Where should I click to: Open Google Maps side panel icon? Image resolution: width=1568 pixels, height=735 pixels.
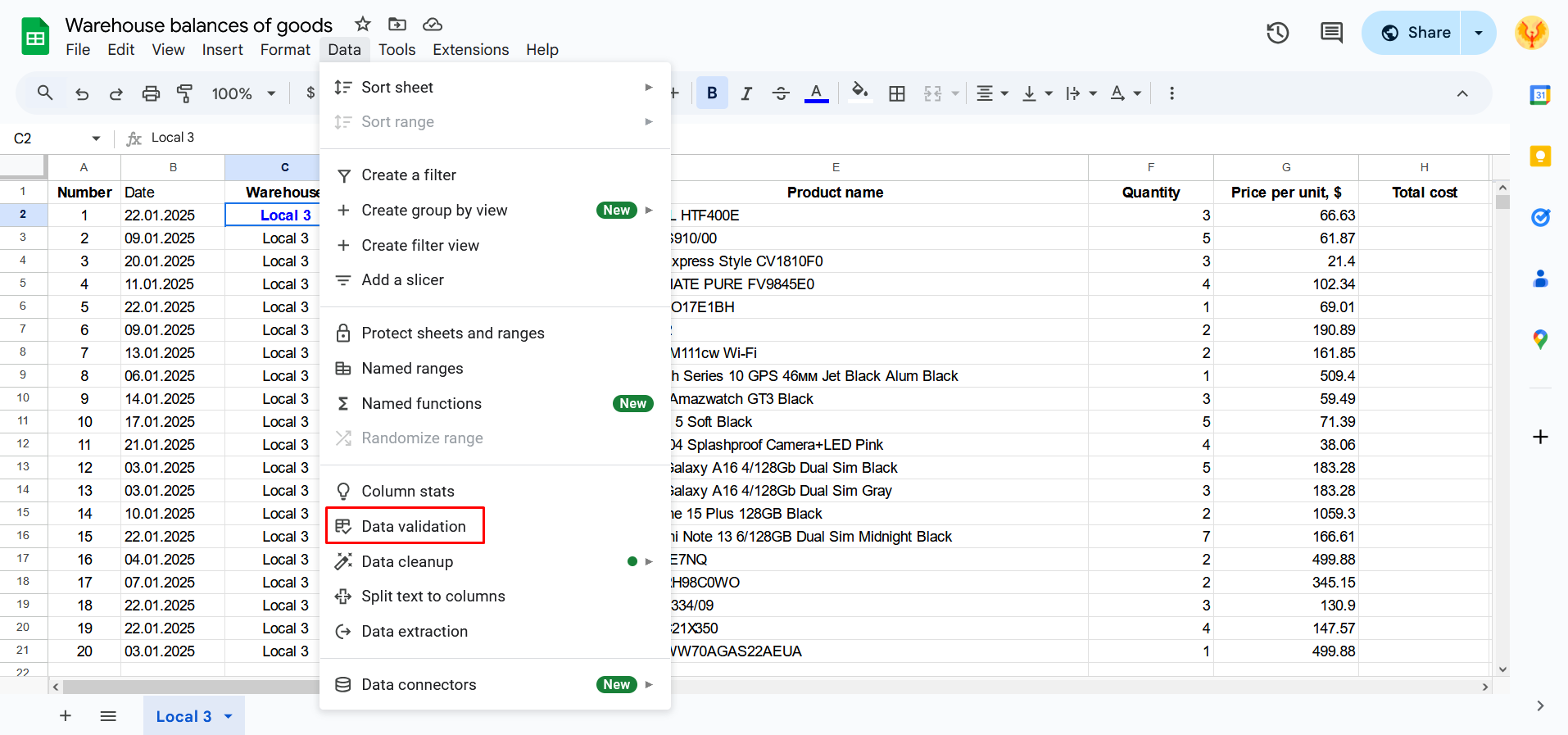pos(1540,339)
